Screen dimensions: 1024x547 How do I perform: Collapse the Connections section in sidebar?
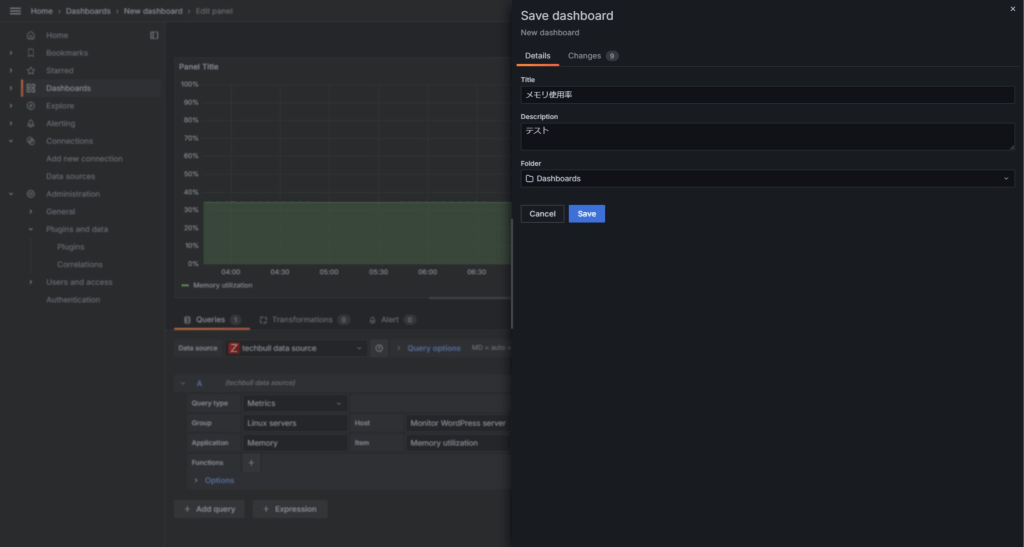tap(11, 141)
